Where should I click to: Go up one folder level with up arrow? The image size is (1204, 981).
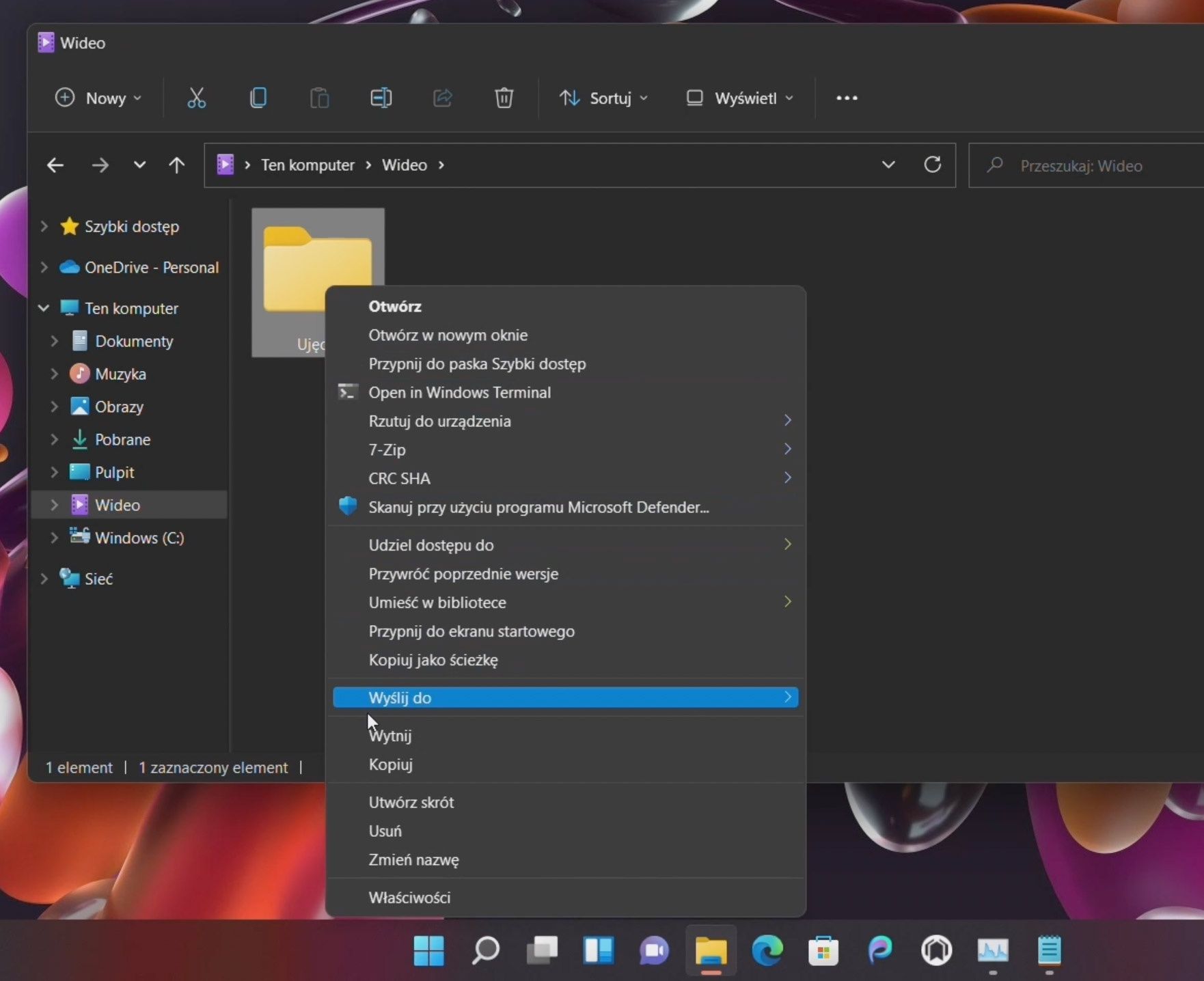pyautogui.click(x=176, y=165)
